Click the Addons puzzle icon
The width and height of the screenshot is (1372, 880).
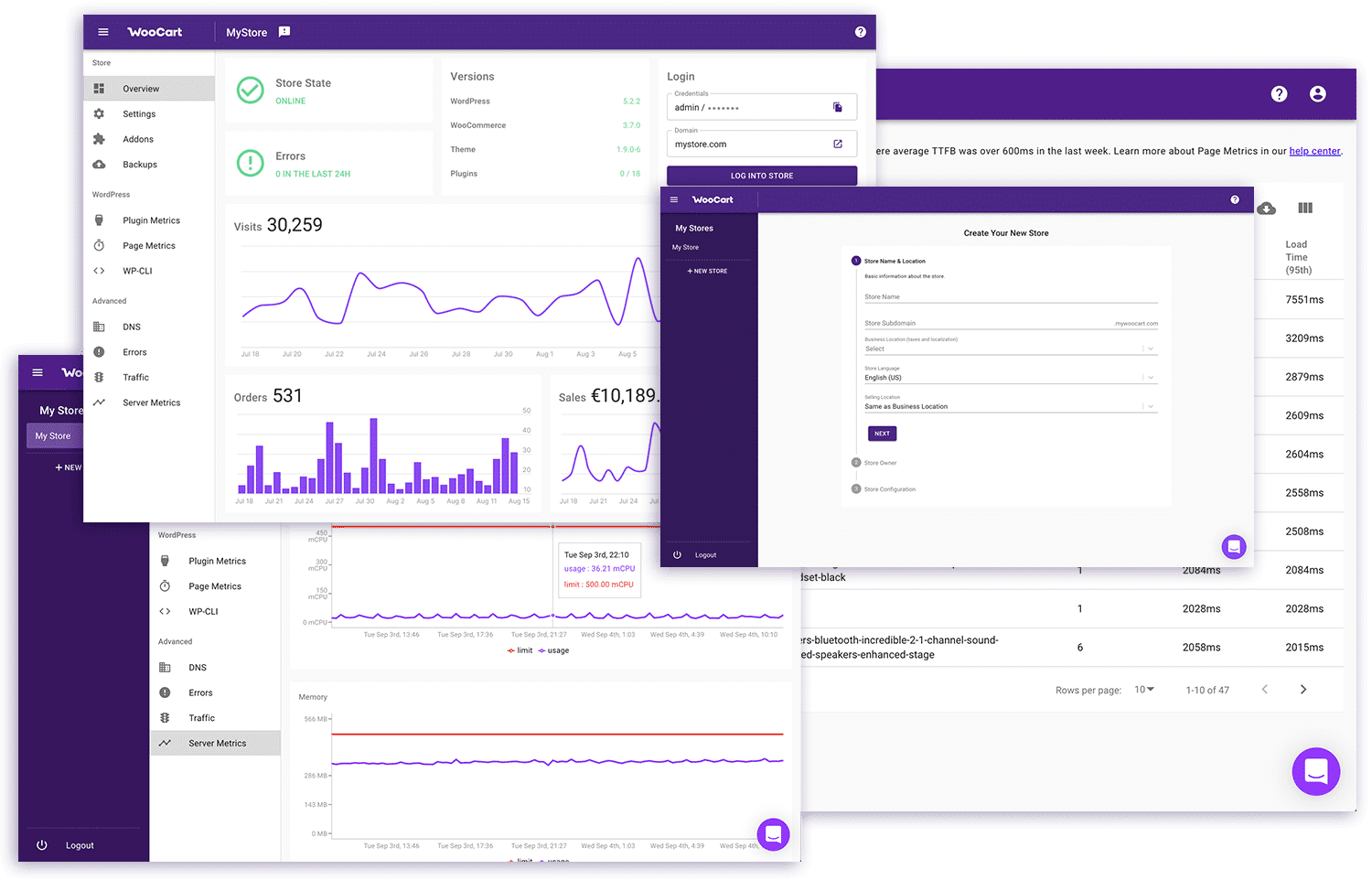pyautogui.click(x=99, y=139)
